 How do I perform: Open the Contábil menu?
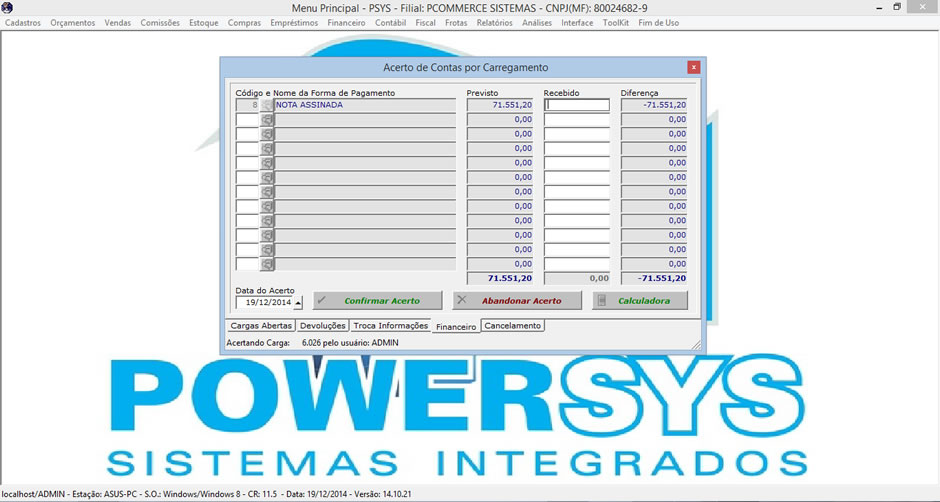pyautogui.click(x=390, y=23)
